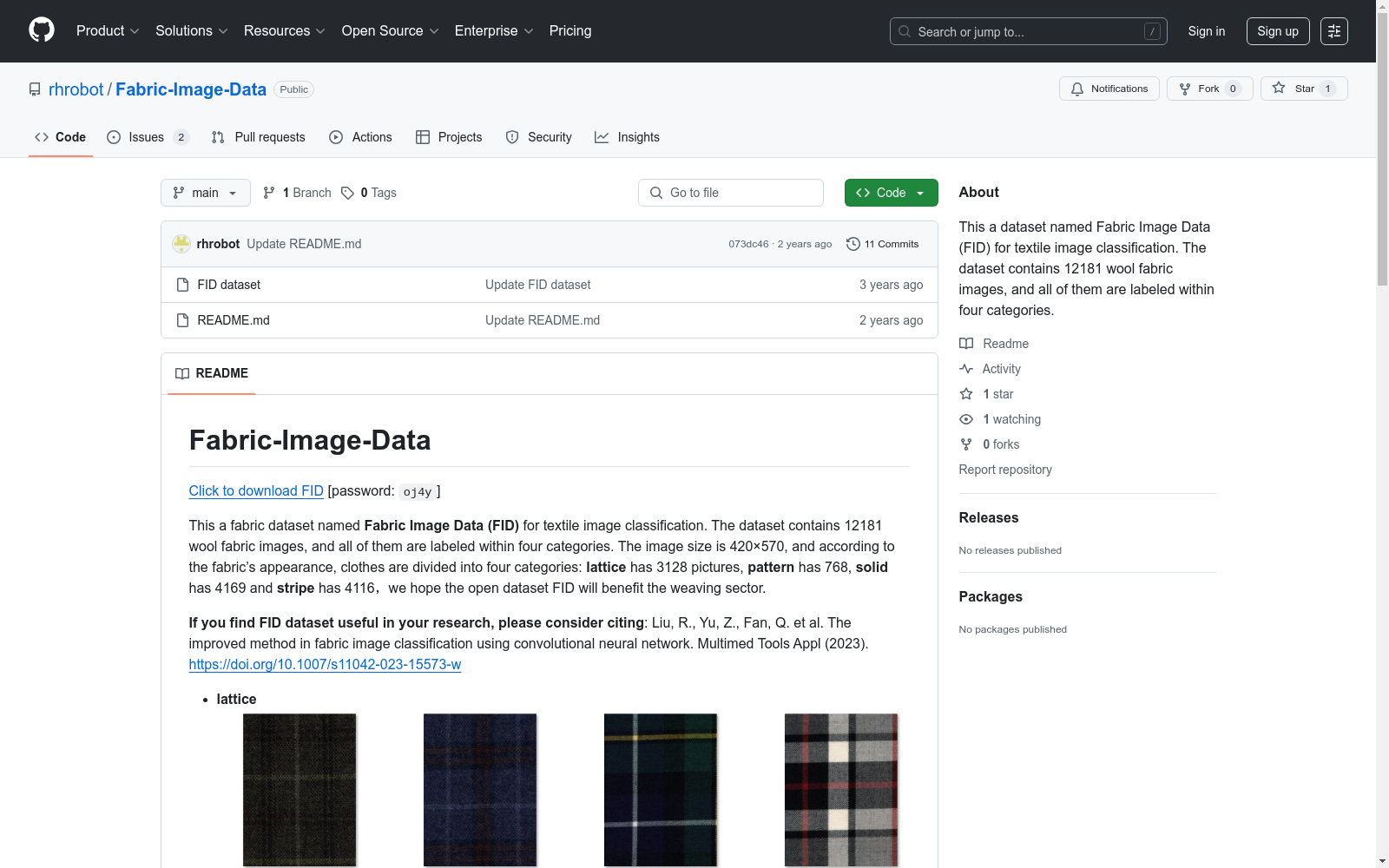View the 11 Commits history

pyautogui.click(x=883, y=244)
